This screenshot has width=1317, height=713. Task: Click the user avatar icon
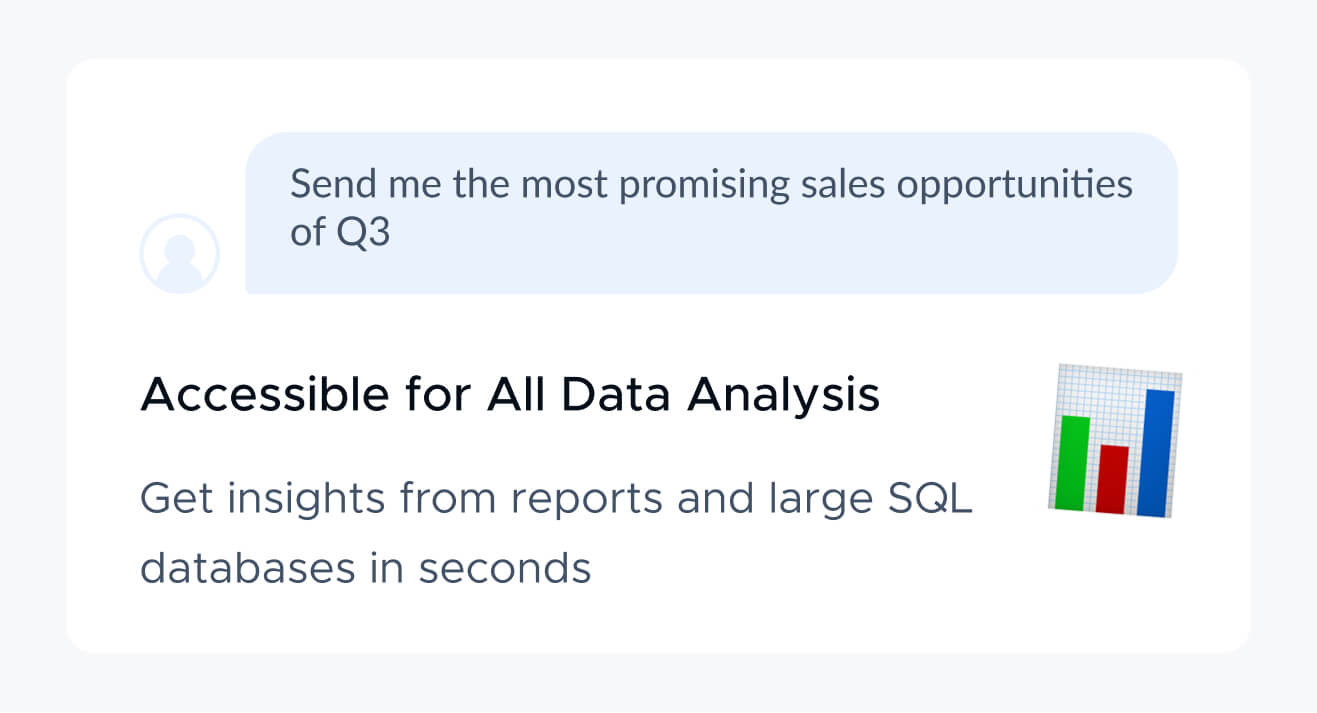pos(180,254)
